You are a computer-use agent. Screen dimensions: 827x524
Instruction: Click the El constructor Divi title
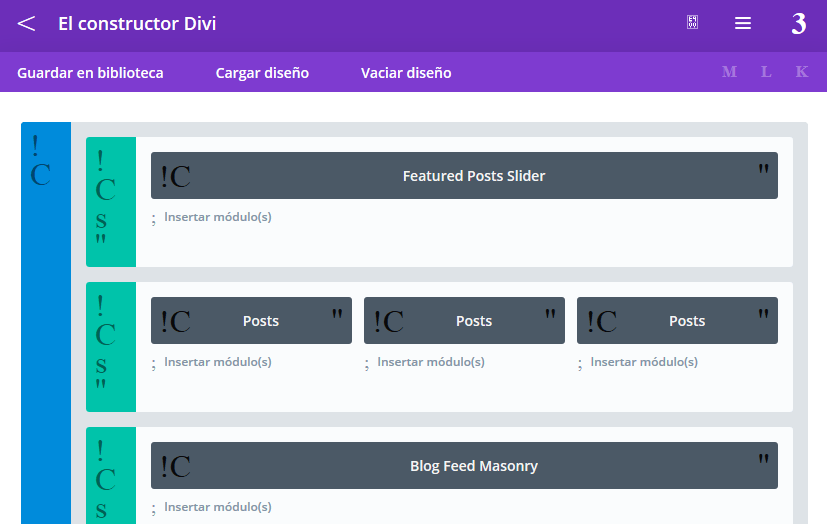[137, 24]
